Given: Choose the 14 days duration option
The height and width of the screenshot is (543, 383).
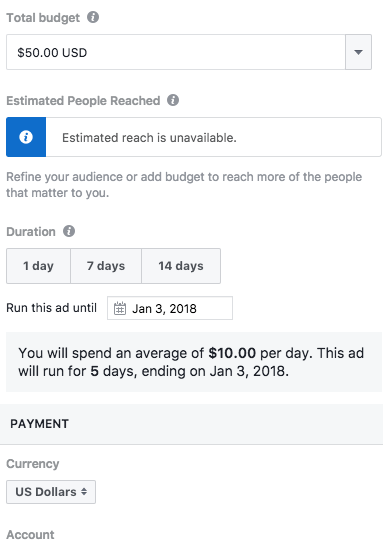Looking at the screenshot, I should click(x=181, y=266).
